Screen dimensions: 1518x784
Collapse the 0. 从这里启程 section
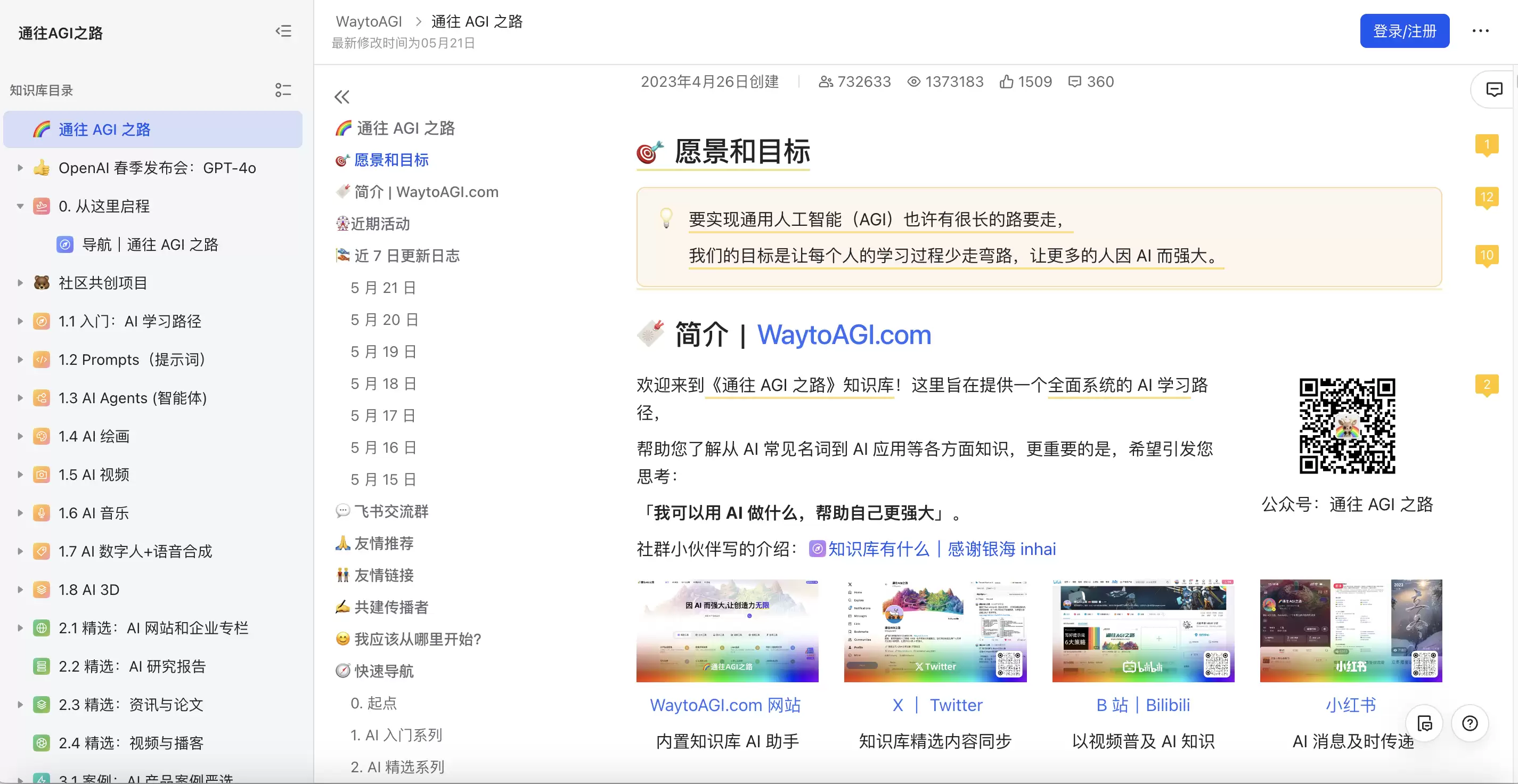coord(20,206)
